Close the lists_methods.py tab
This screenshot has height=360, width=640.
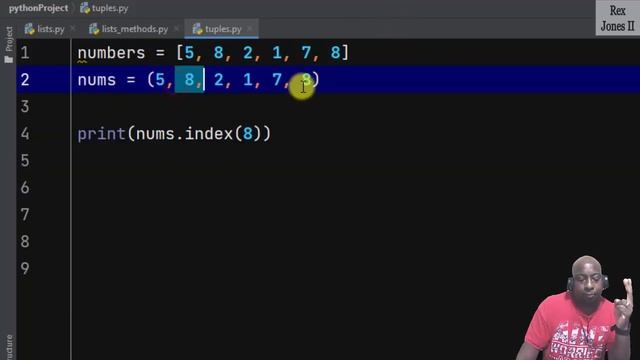pyautogui.click(x=176, y=29)
